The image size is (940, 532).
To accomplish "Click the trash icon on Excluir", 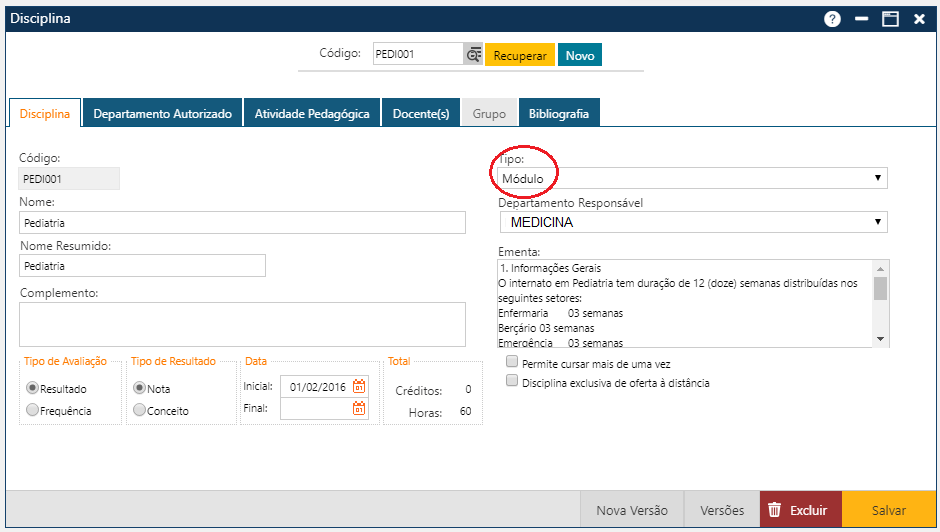I will [x=774, y=510].
